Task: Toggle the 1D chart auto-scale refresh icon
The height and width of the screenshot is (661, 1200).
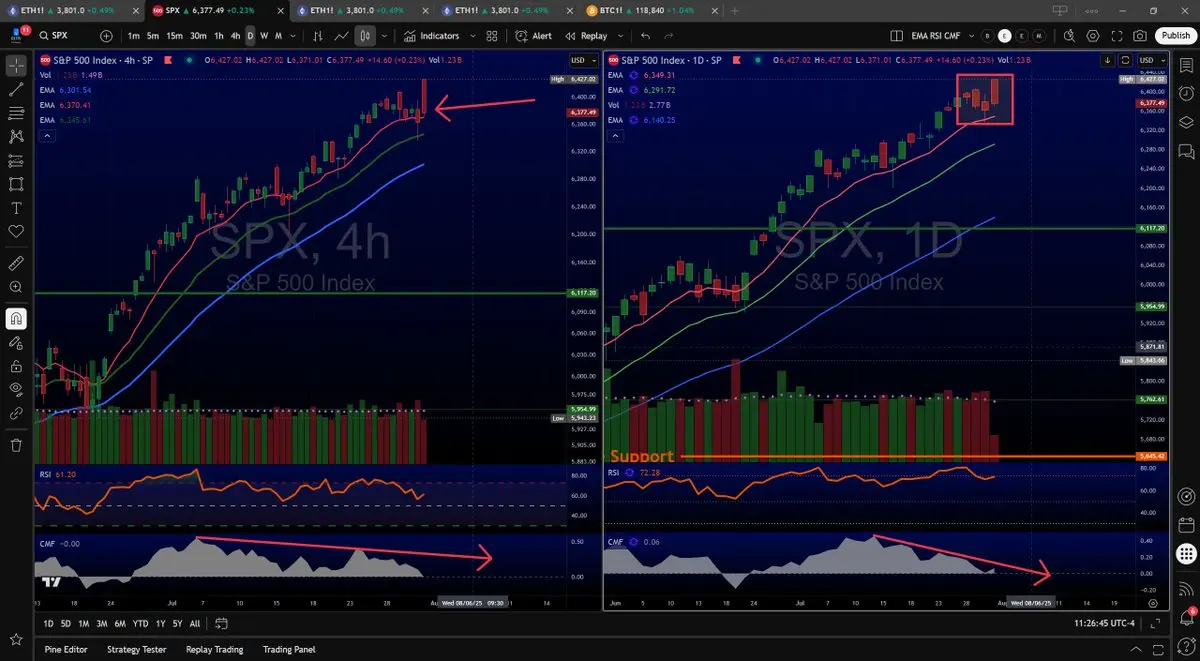Action: (1125, 60)
